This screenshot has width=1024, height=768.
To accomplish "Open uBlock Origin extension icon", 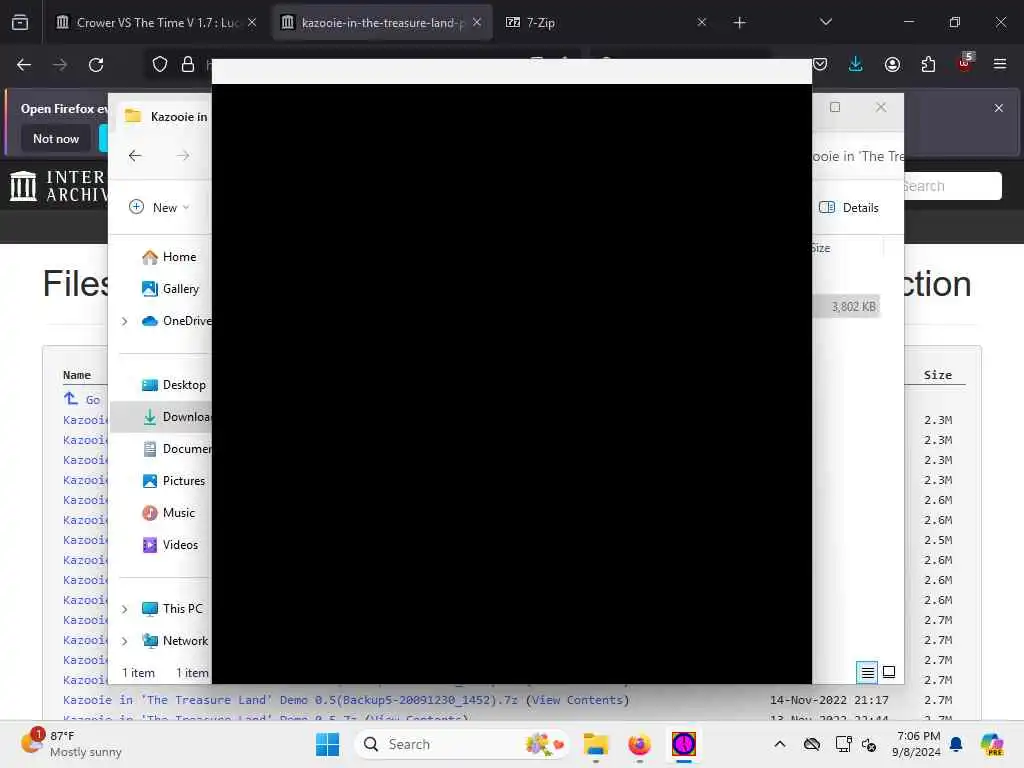I will pyautogui.click(x=965, y=63).
